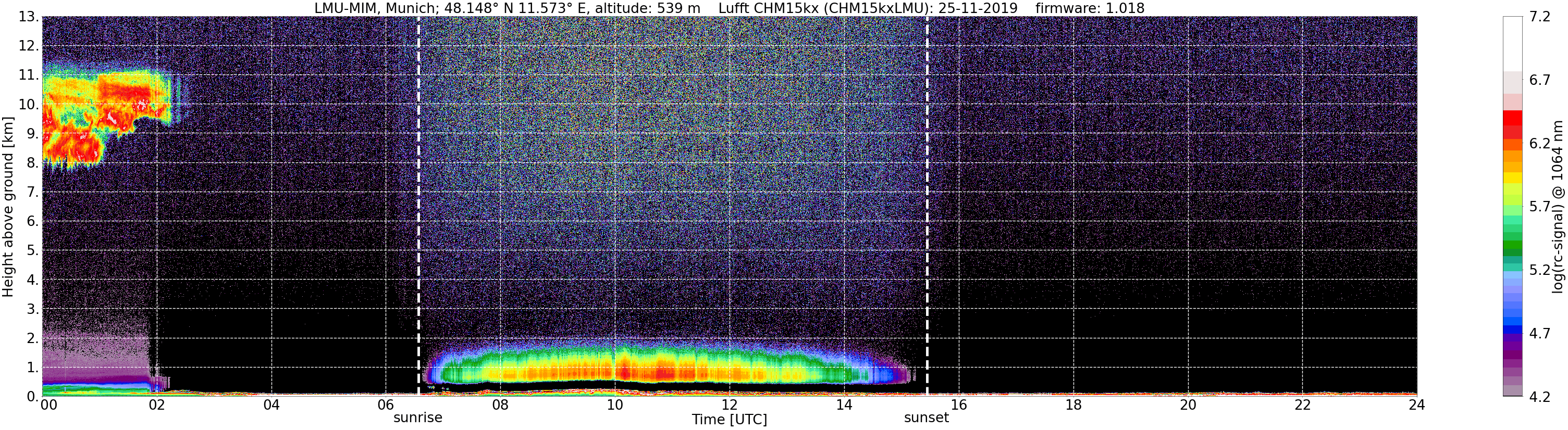Image resolution: width=1568 pixels, height=430 pixels.
Task: Click the time axis tick "00"
Action: click(48, 405)
